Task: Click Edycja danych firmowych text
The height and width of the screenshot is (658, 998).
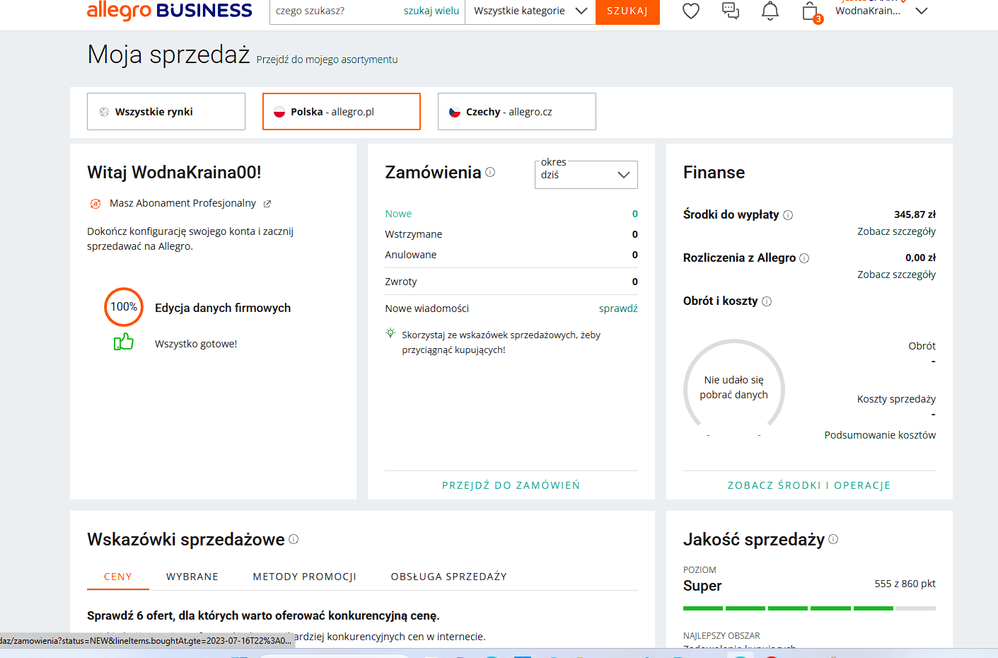Action: tap(223, 308)
